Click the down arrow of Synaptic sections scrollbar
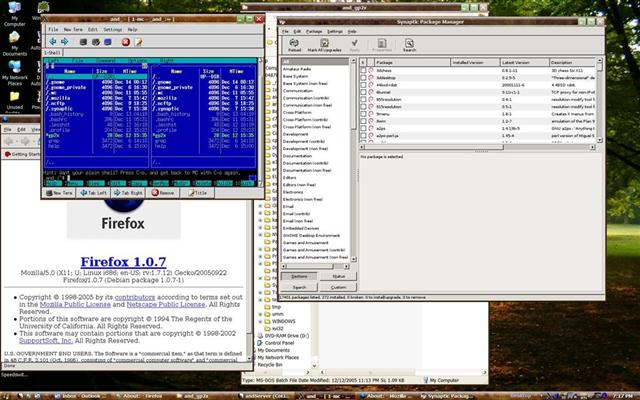640x400 pixels. tap(353, 259)
